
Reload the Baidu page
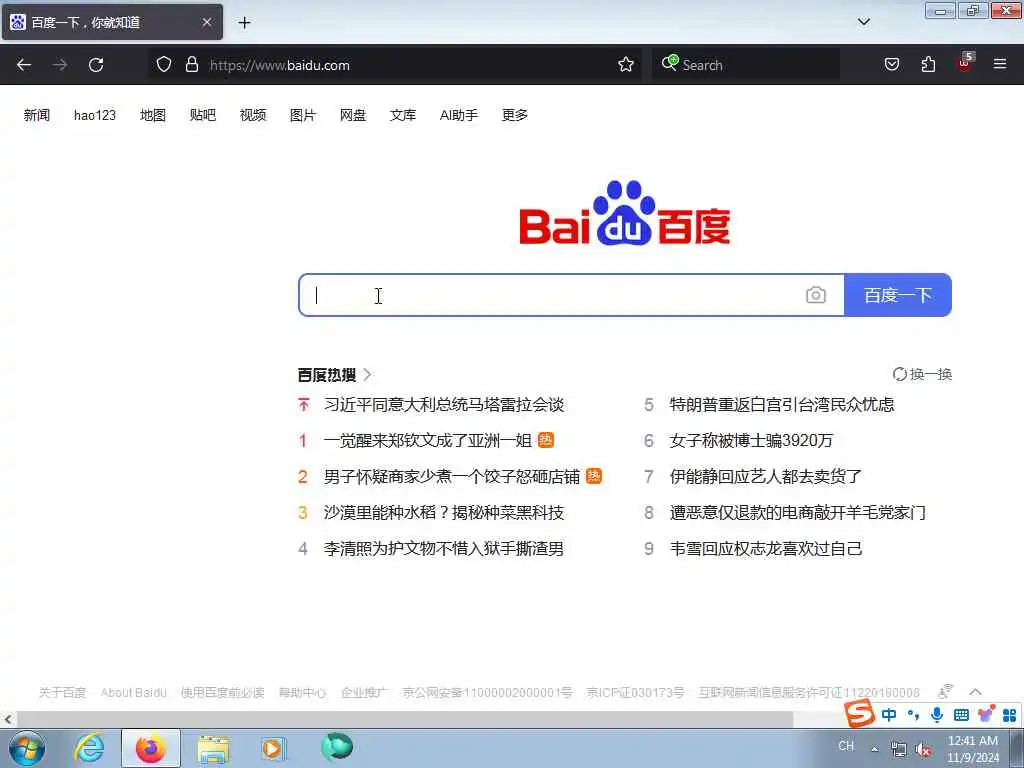pyautogui.click(x=96, y=65)
